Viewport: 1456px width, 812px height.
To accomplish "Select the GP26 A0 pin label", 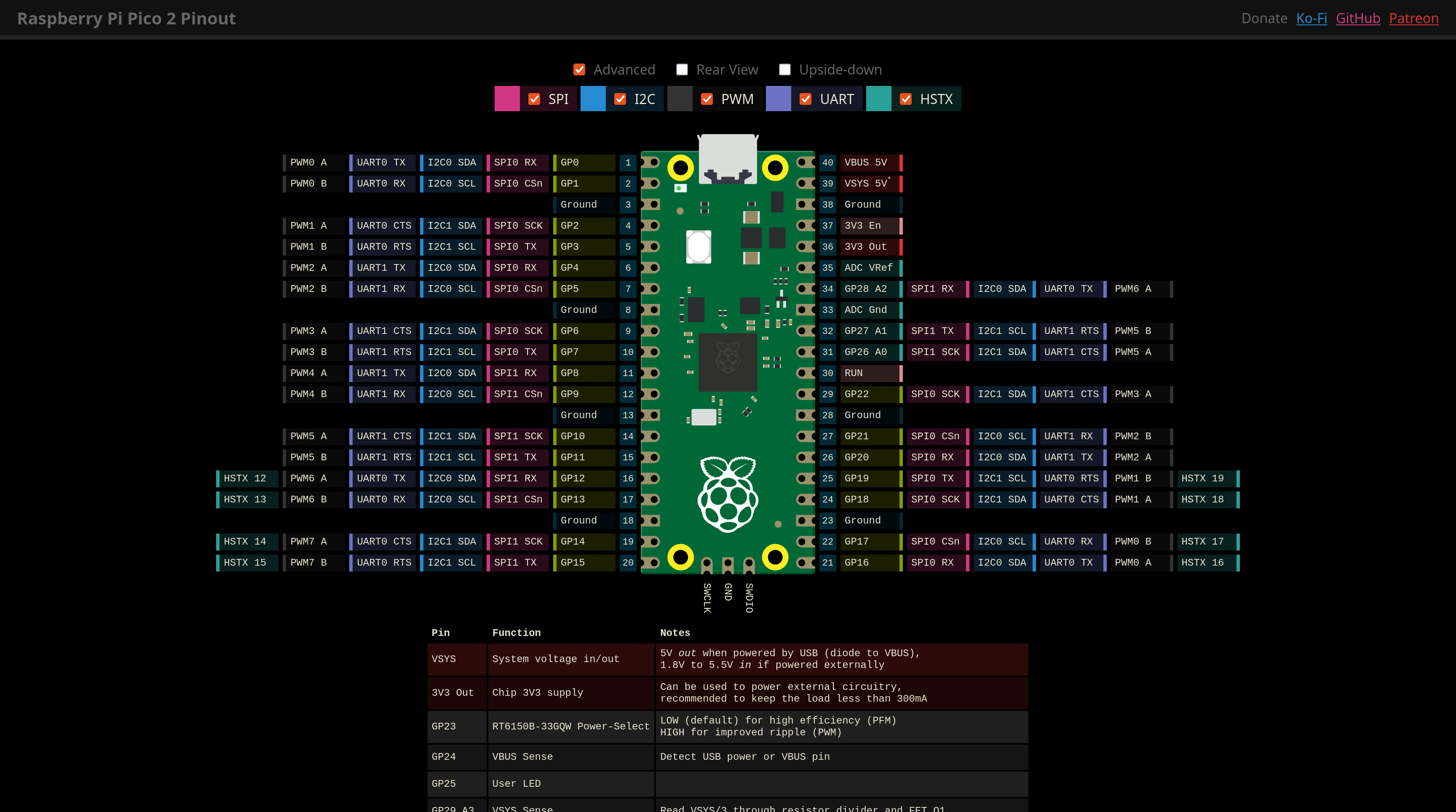I will pos(871,352).
